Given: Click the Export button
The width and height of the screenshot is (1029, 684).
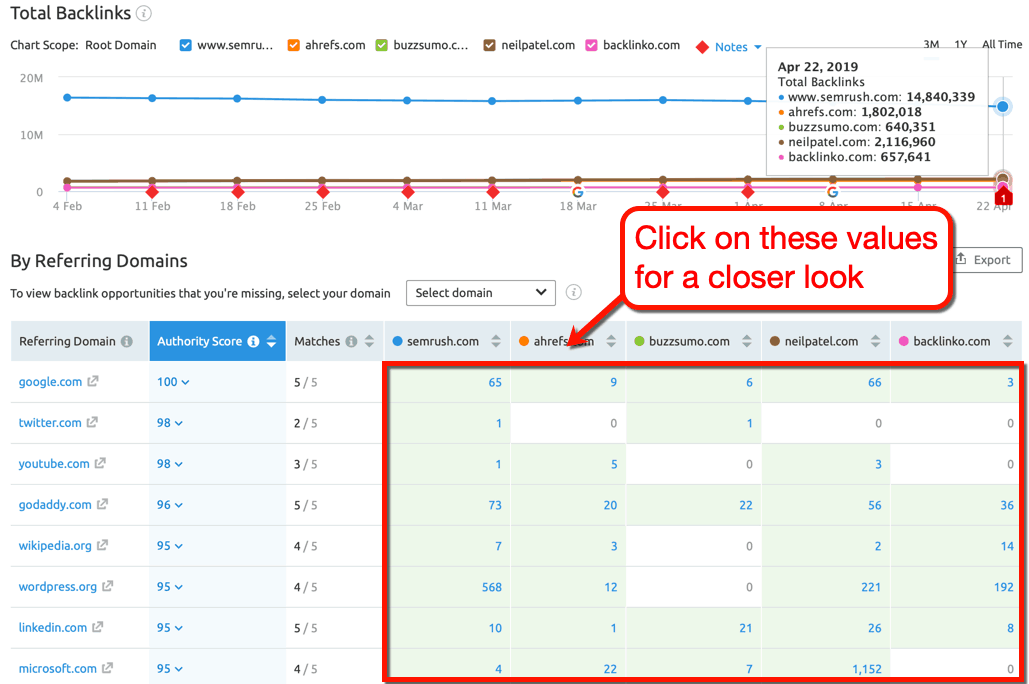Looking at the screenshot, I should point(987,259).
